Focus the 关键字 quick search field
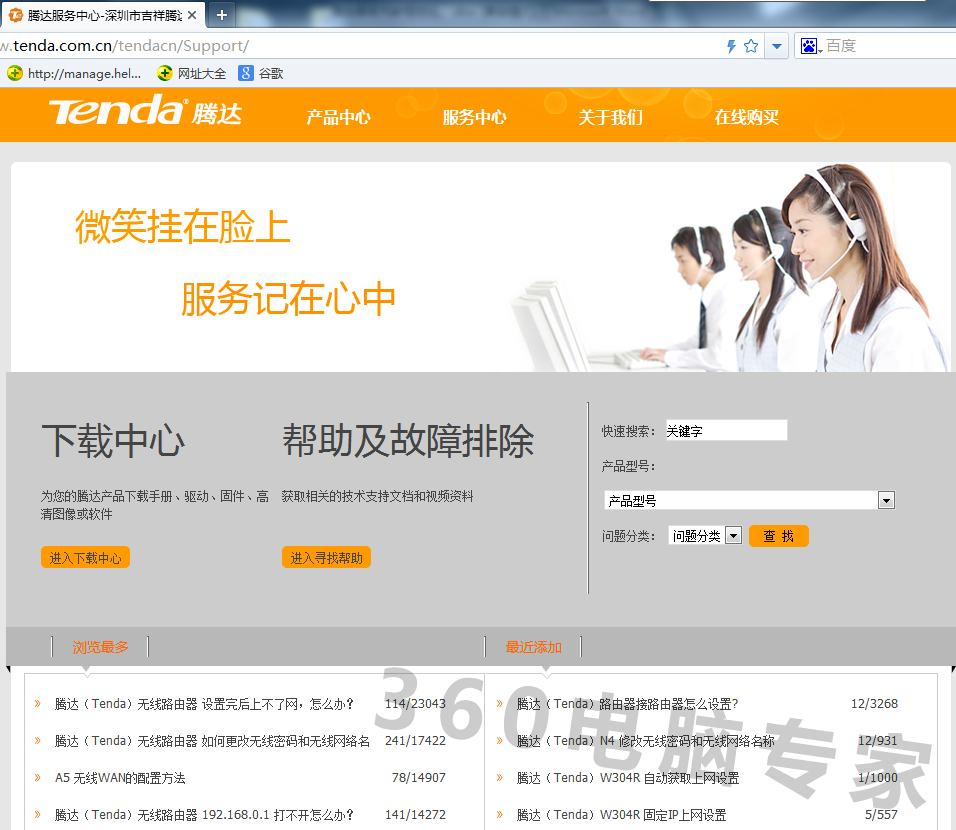The height and width of the screenshot is (830, 956). (726, 431)
